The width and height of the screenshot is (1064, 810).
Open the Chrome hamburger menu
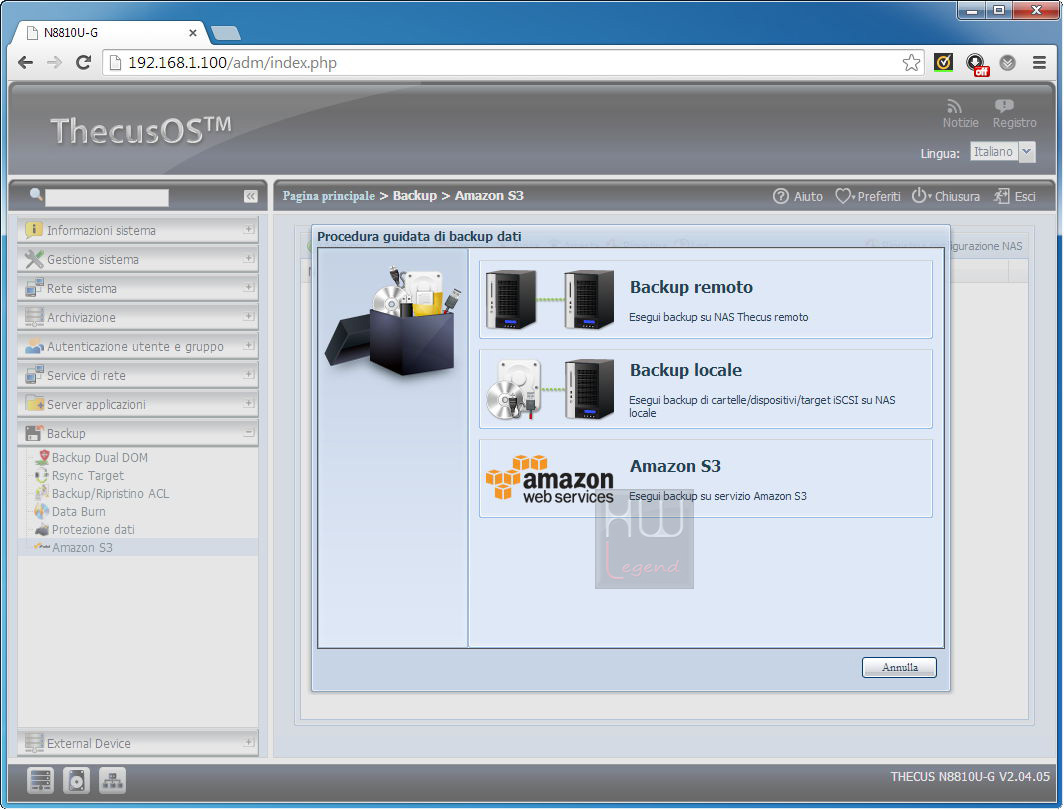[x=1039, y=62]
